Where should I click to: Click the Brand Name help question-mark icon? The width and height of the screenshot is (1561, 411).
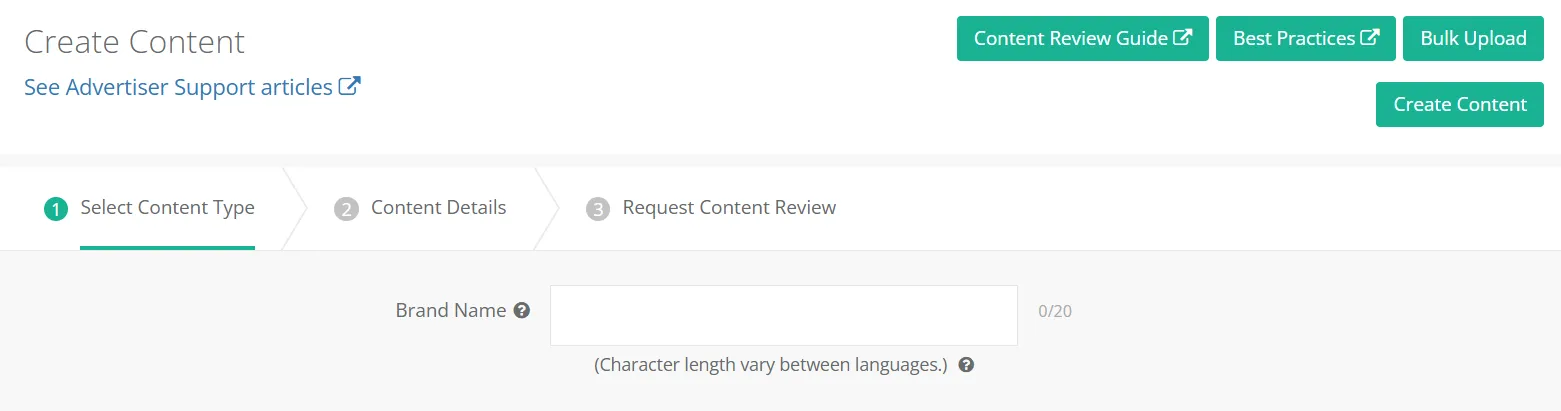pyautogui.click(x=521, y=311)
